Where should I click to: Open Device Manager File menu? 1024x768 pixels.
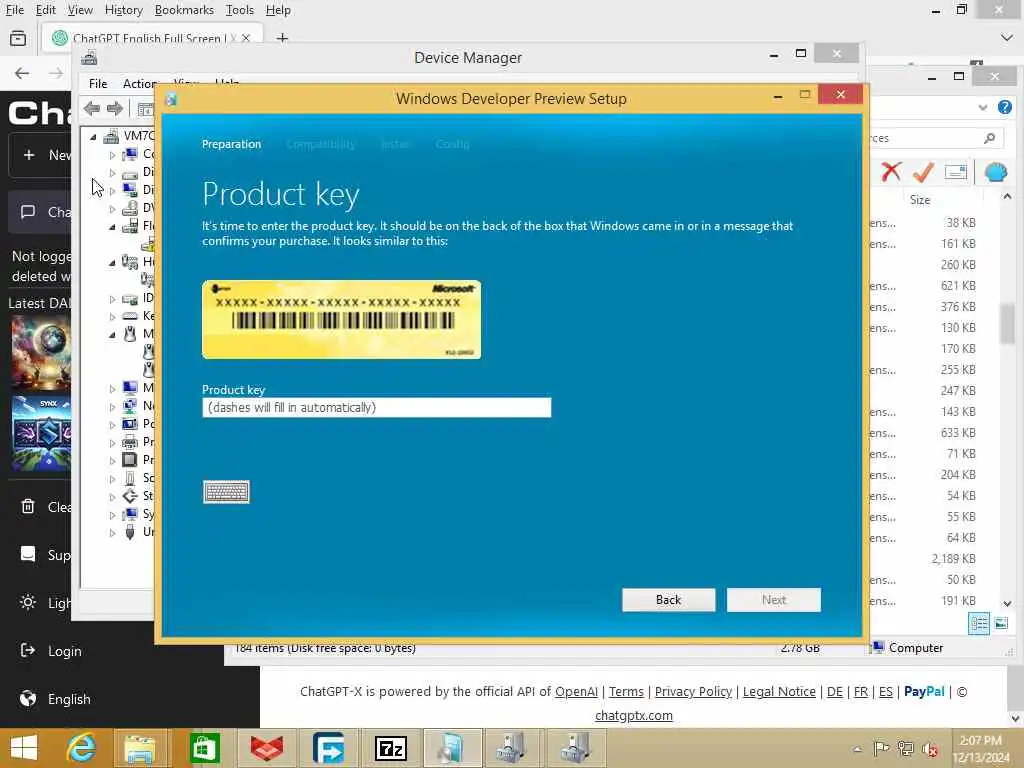pyautogui.click(x=98, y=84)
